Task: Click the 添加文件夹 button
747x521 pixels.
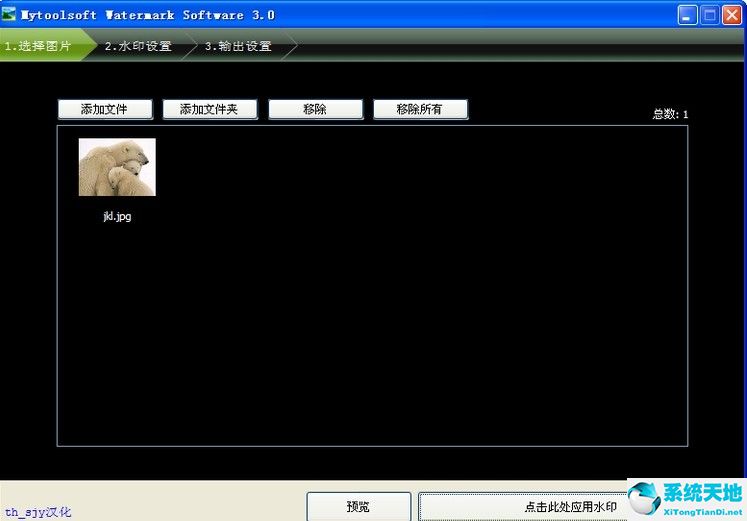Action: click(209, 109)
